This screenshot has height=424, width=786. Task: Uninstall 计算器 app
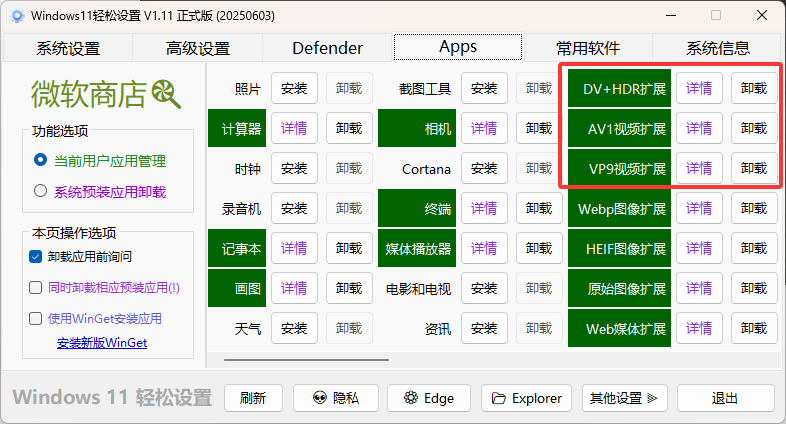pyautogui.click(x=349, y=128)
